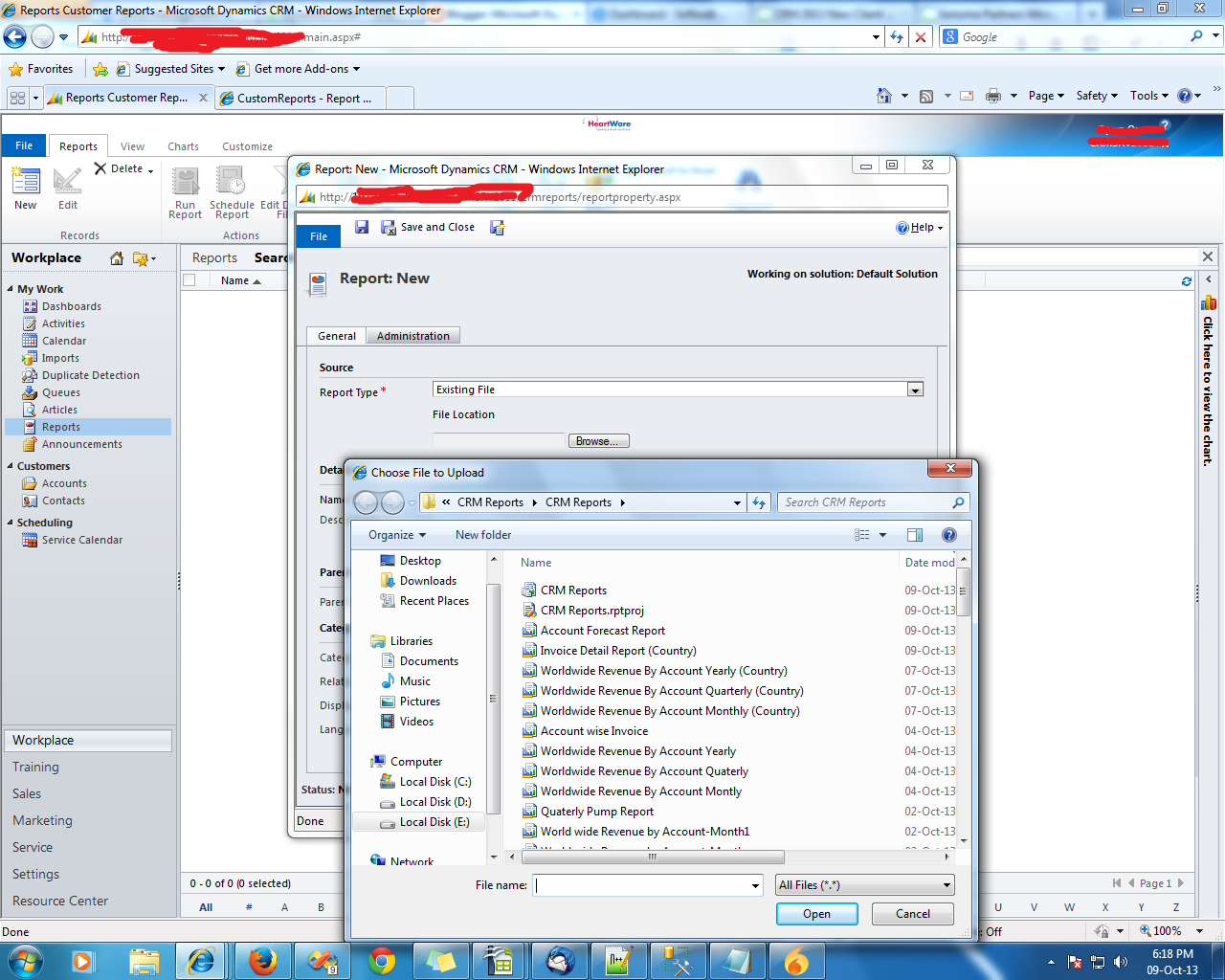The width and height of the screenshot is (1225, 980).
Task: Click the Save icon in the Report New toolbar
Action: 361,227
